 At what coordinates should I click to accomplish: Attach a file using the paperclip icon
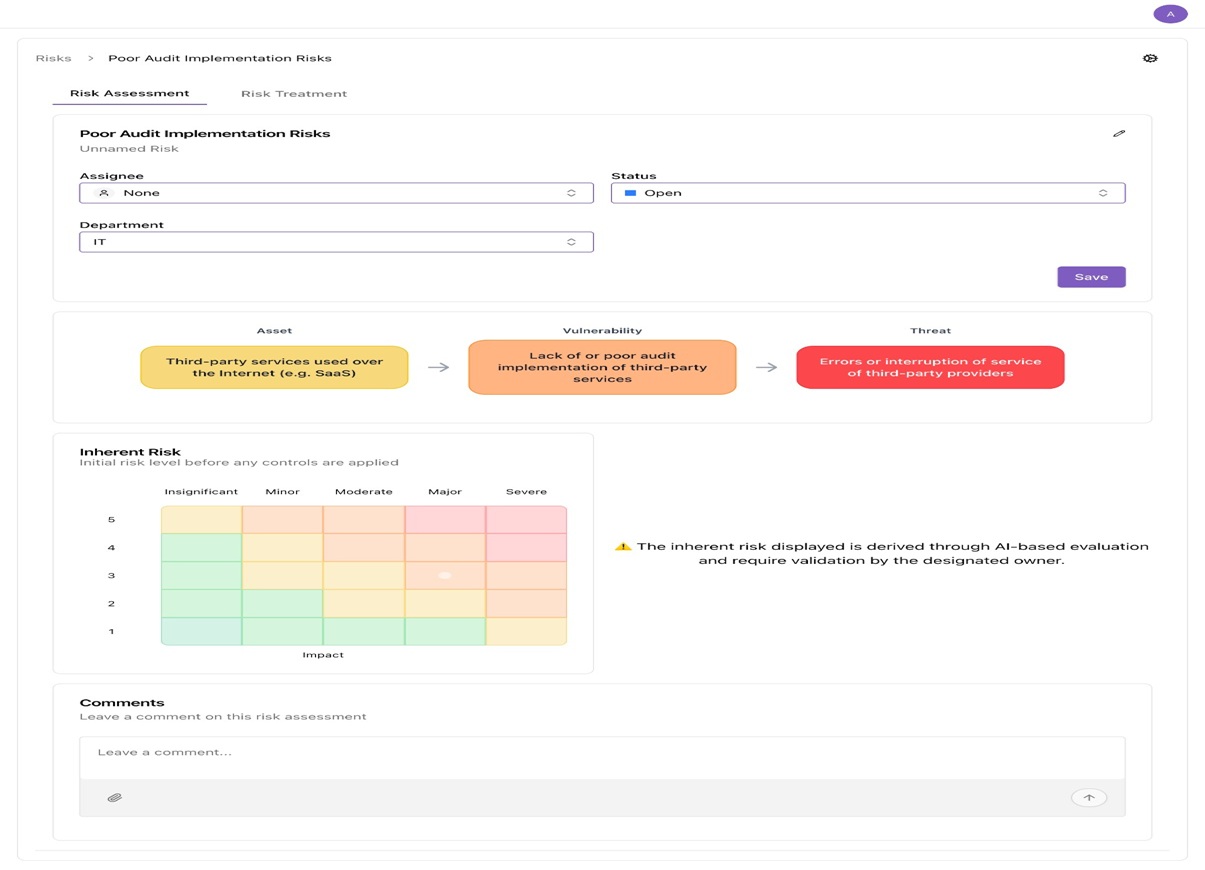(114, 797)
